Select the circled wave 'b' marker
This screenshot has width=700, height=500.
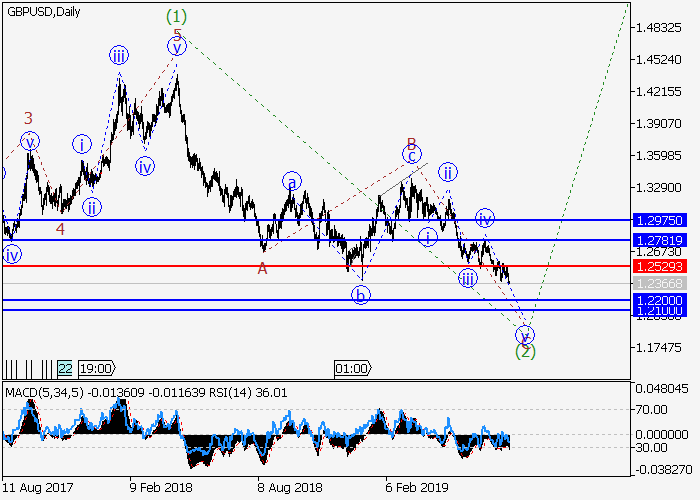pyautogui.click(x=360, y=294)
